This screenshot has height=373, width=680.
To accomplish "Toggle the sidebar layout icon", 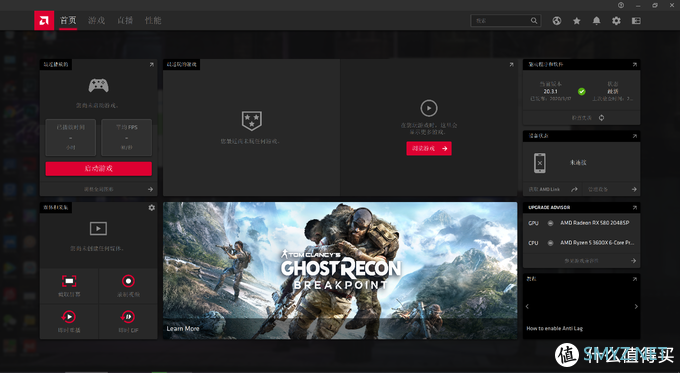I will coord(636,21).
